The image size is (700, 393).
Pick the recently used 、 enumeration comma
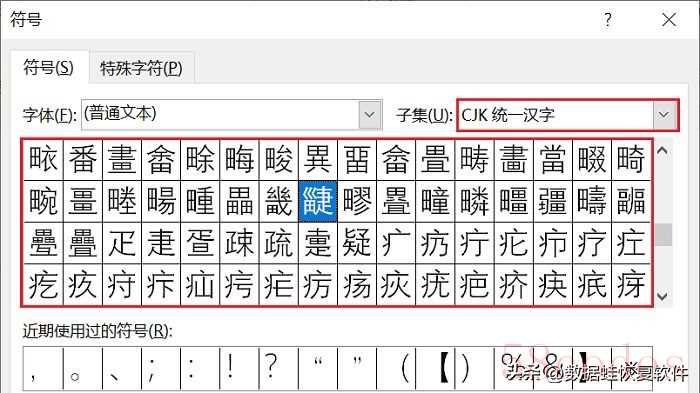(122, 368)
